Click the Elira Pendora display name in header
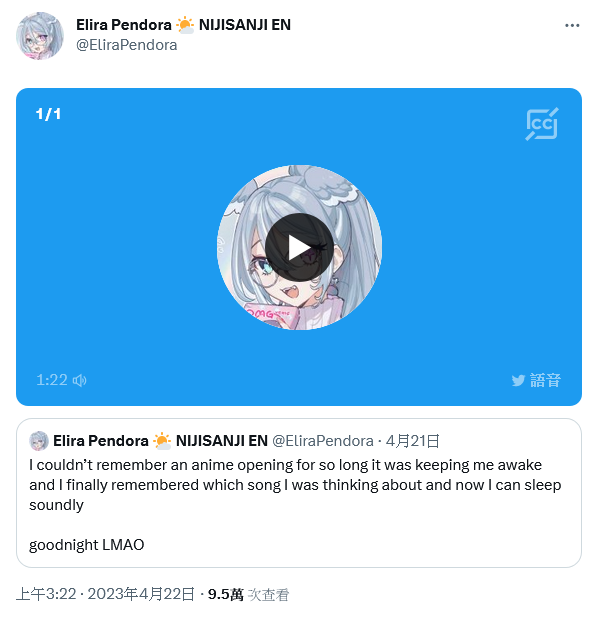598x620 pixels. (x=124, y=25)
